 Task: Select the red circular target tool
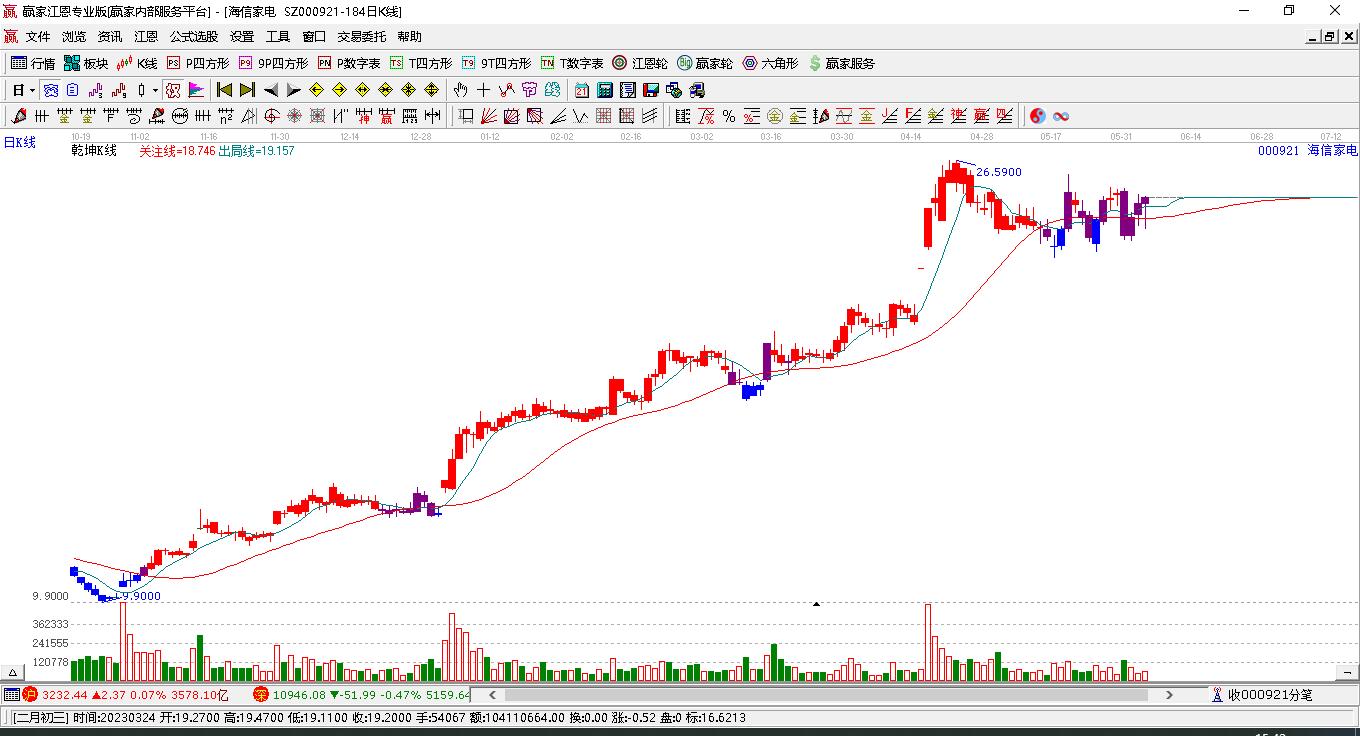click(x=271, y=116)
